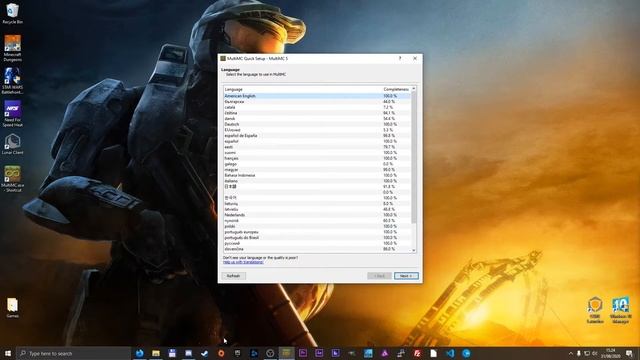This screenshot has width=640, height=360.
Task: Select the português europeu row
Action: pos(317,232)
